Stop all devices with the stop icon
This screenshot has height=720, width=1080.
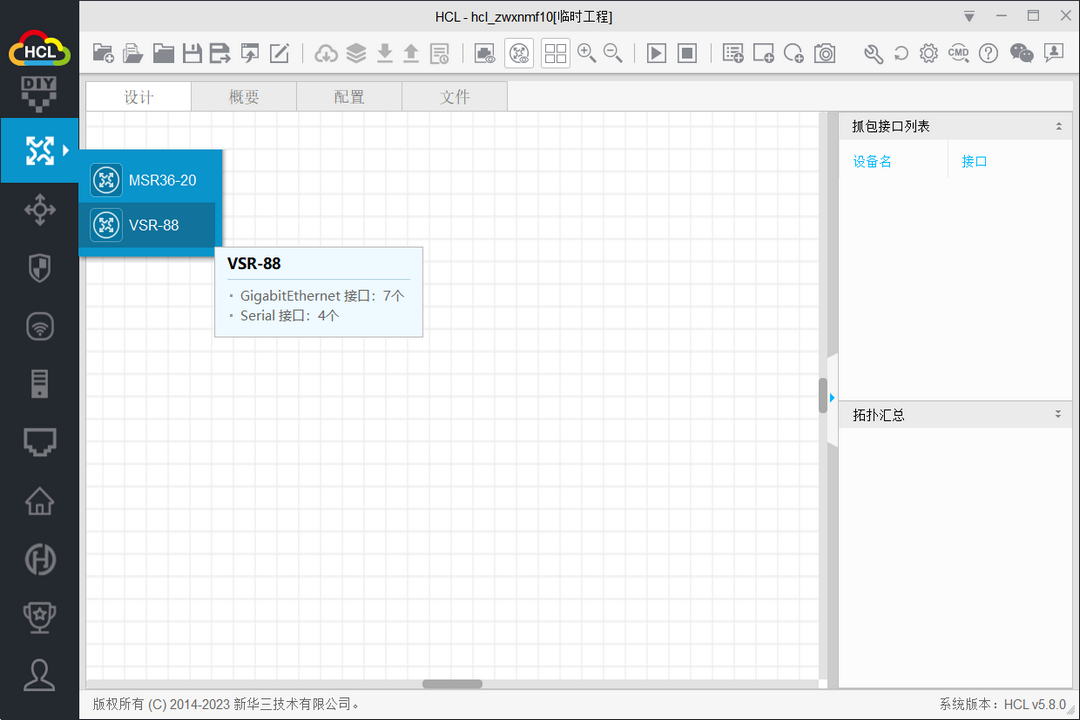[687, 53]
